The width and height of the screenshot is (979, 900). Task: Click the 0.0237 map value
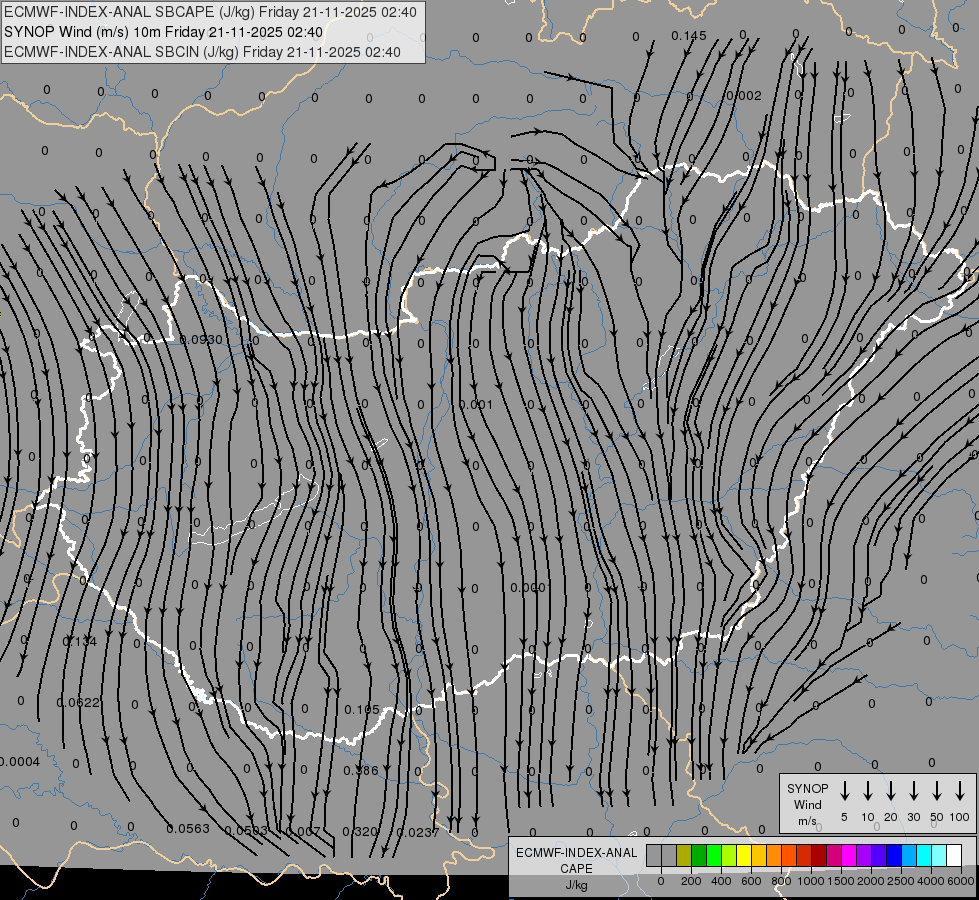(x=418, y=833)
